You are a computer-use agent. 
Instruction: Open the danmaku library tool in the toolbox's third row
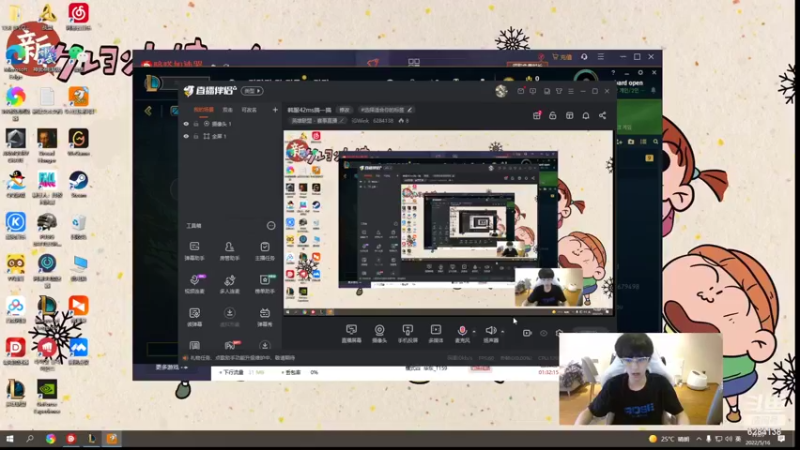click(265, 316)
